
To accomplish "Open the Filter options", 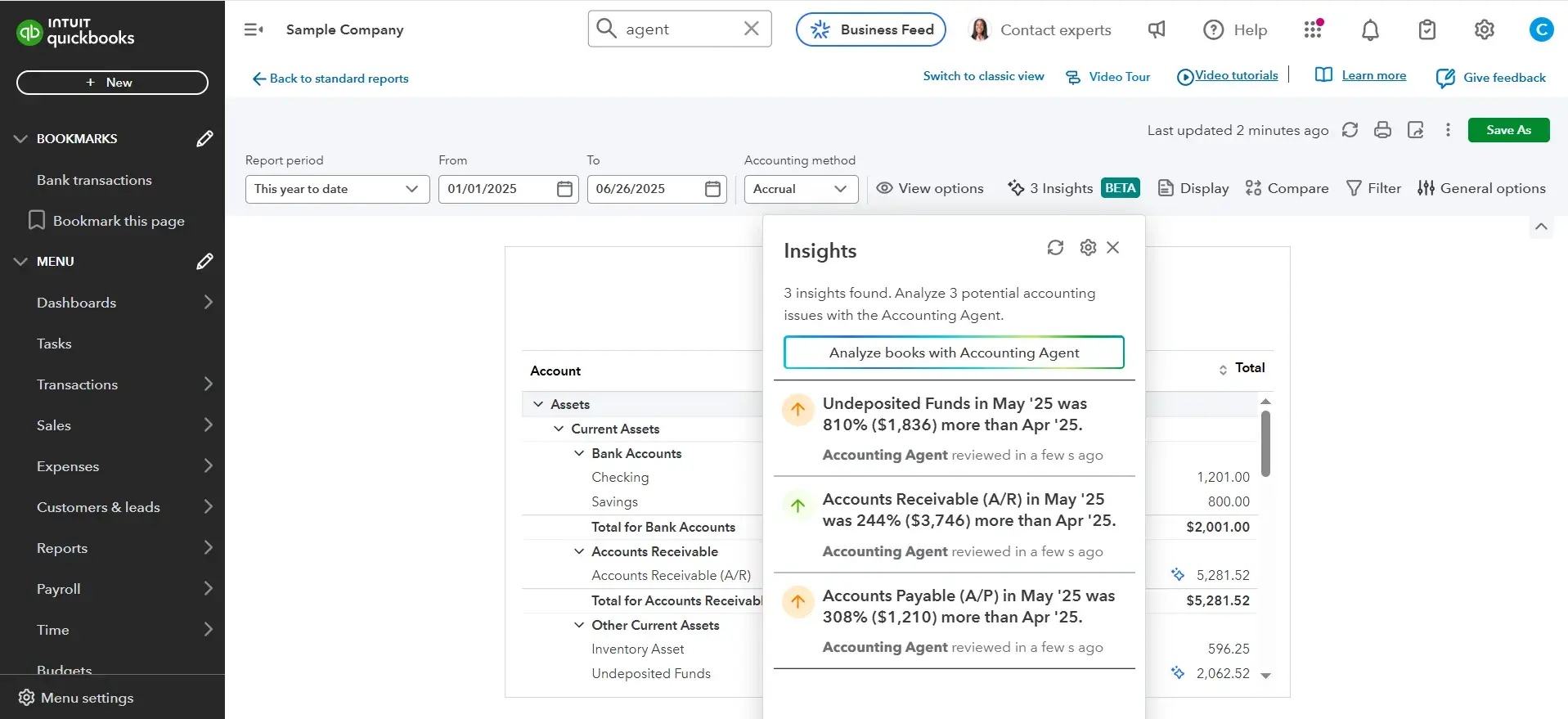I will click(x=1373, y=188).
